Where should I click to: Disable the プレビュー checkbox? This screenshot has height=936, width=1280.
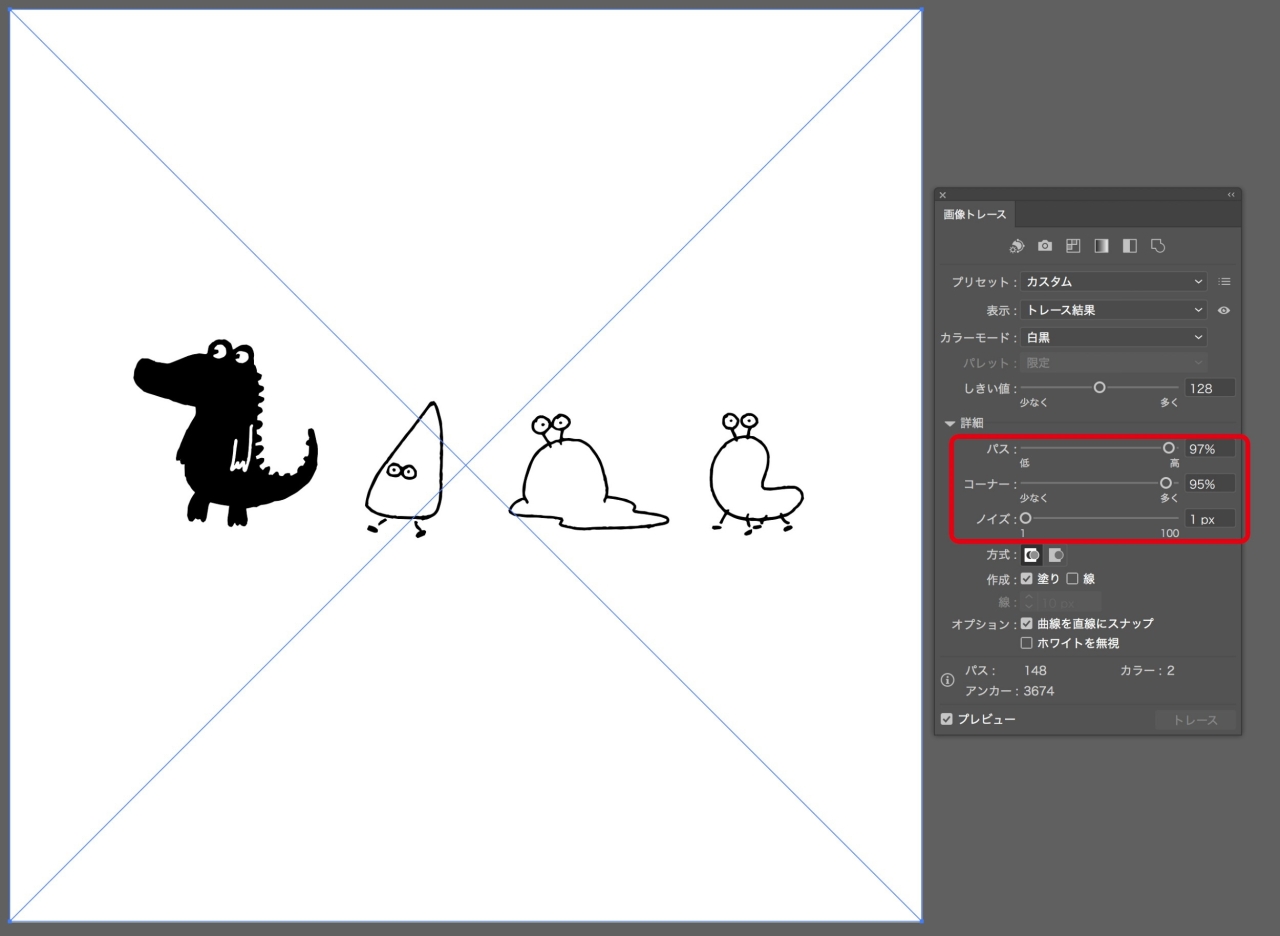tap(947, 719)
